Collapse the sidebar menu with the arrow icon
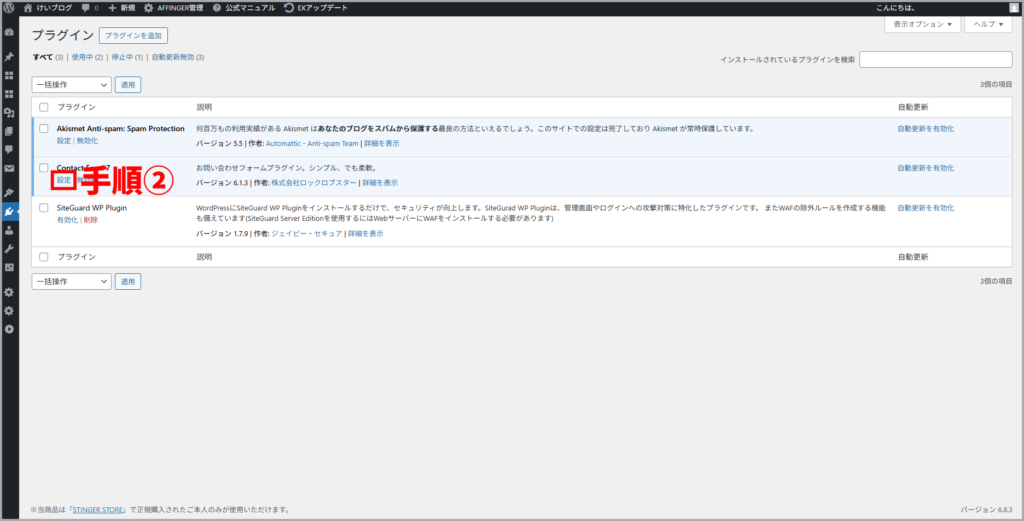 pyautogui.click(x=9, y=329)
